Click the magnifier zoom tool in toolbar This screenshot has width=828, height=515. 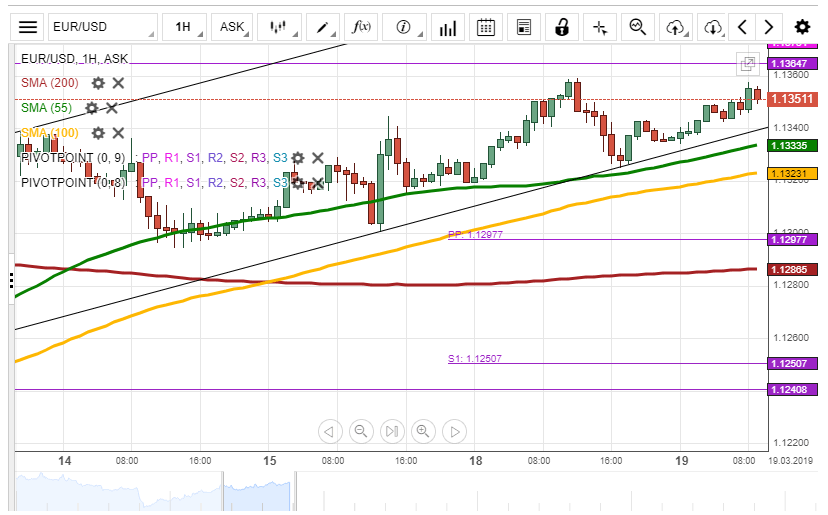638,27
